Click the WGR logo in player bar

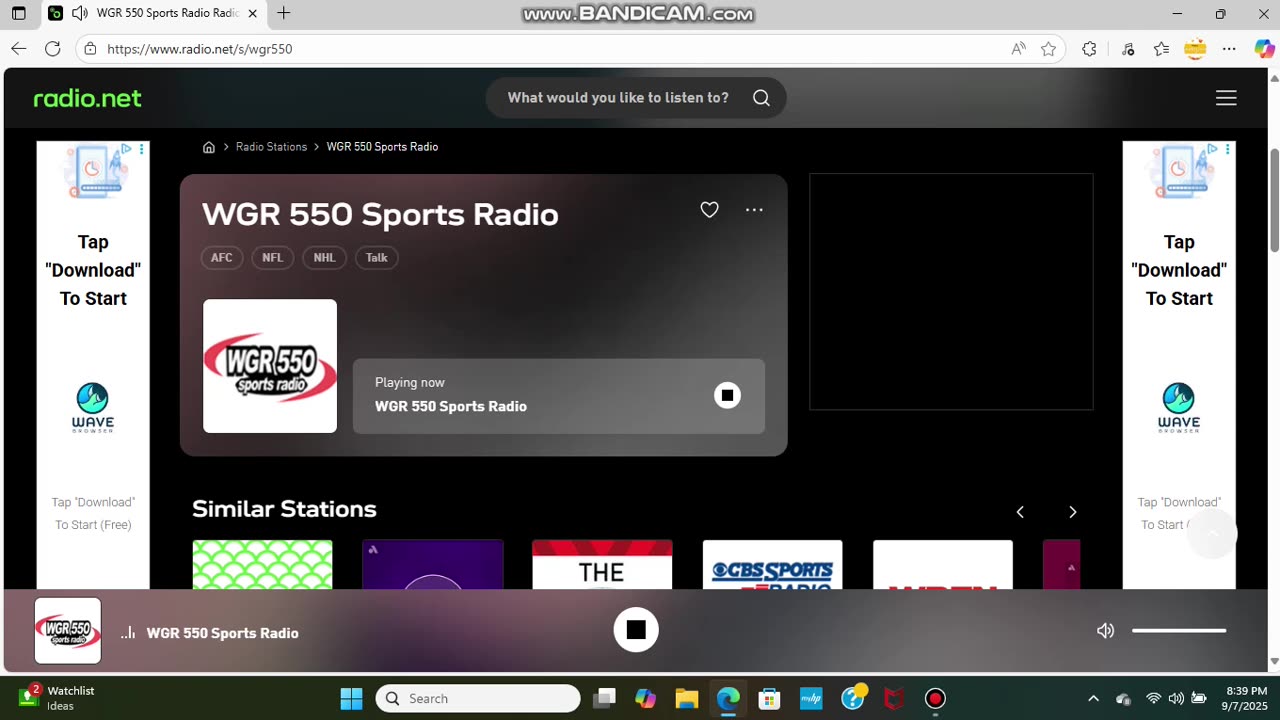click(68, 631)
